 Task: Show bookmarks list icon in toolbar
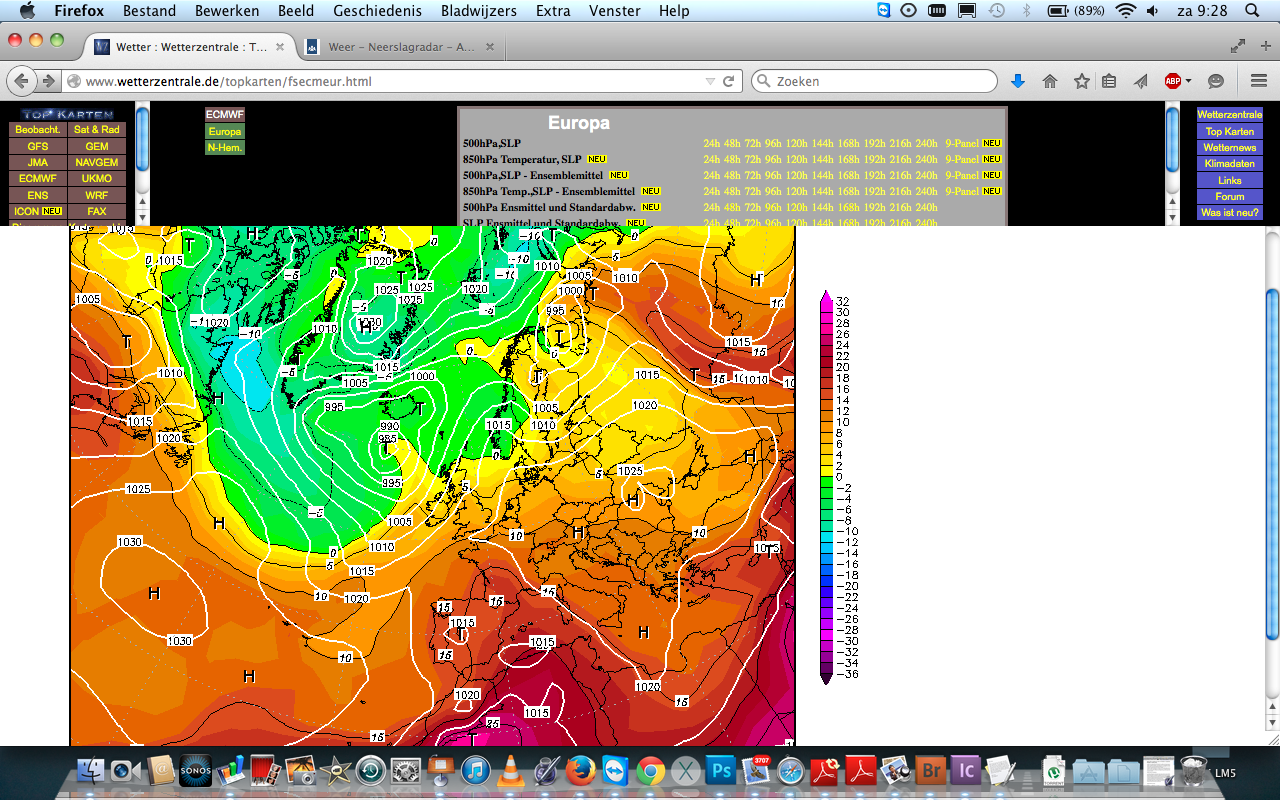click(x=1109, y=81)
